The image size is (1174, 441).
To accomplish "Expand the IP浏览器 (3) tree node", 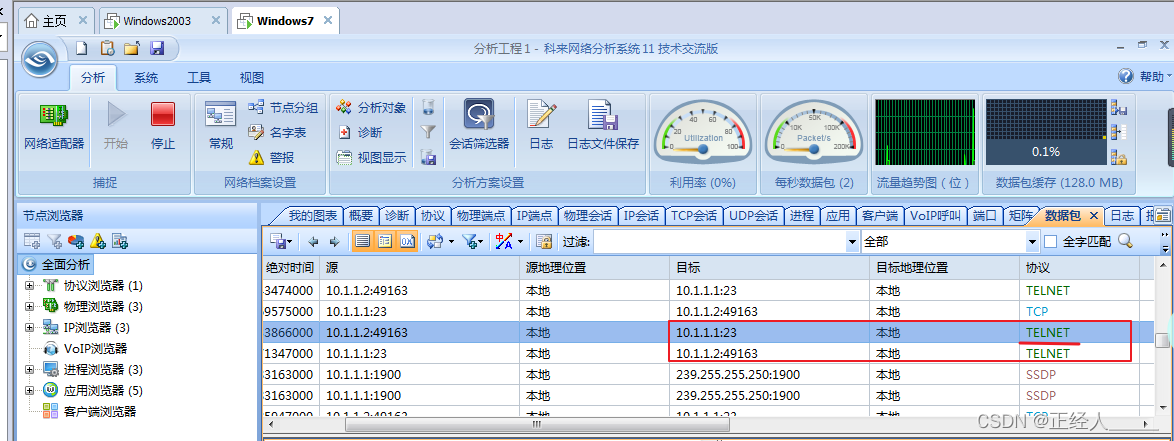I will tap(29, 327).
